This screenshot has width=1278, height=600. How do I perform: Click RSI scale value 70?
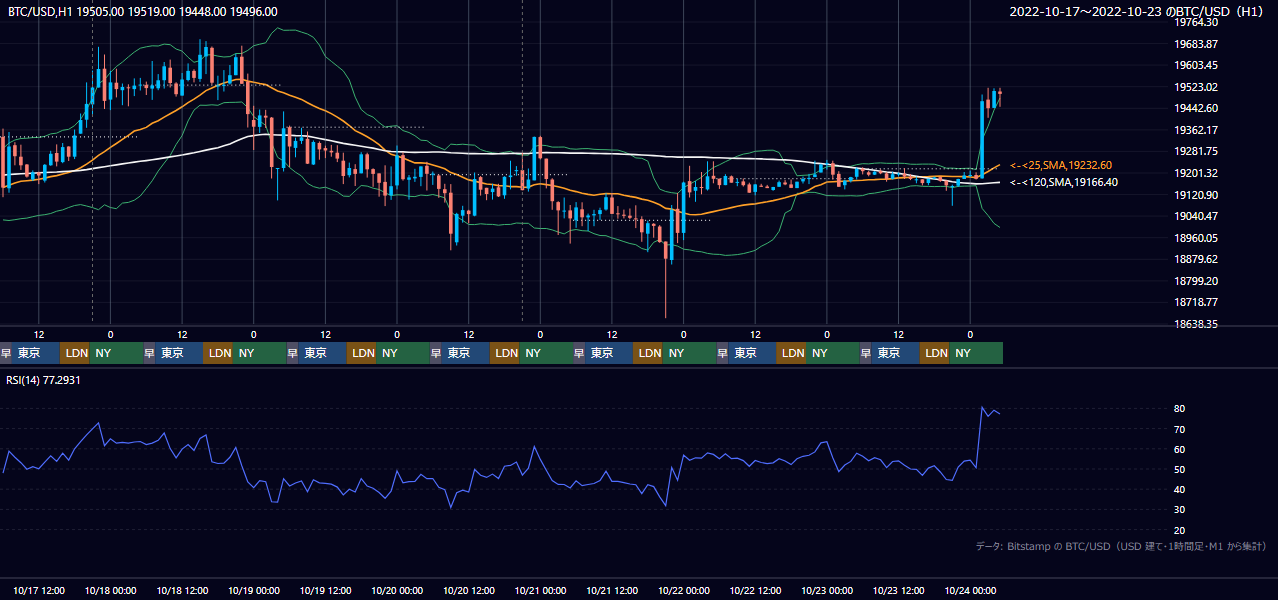[1180, 429]
